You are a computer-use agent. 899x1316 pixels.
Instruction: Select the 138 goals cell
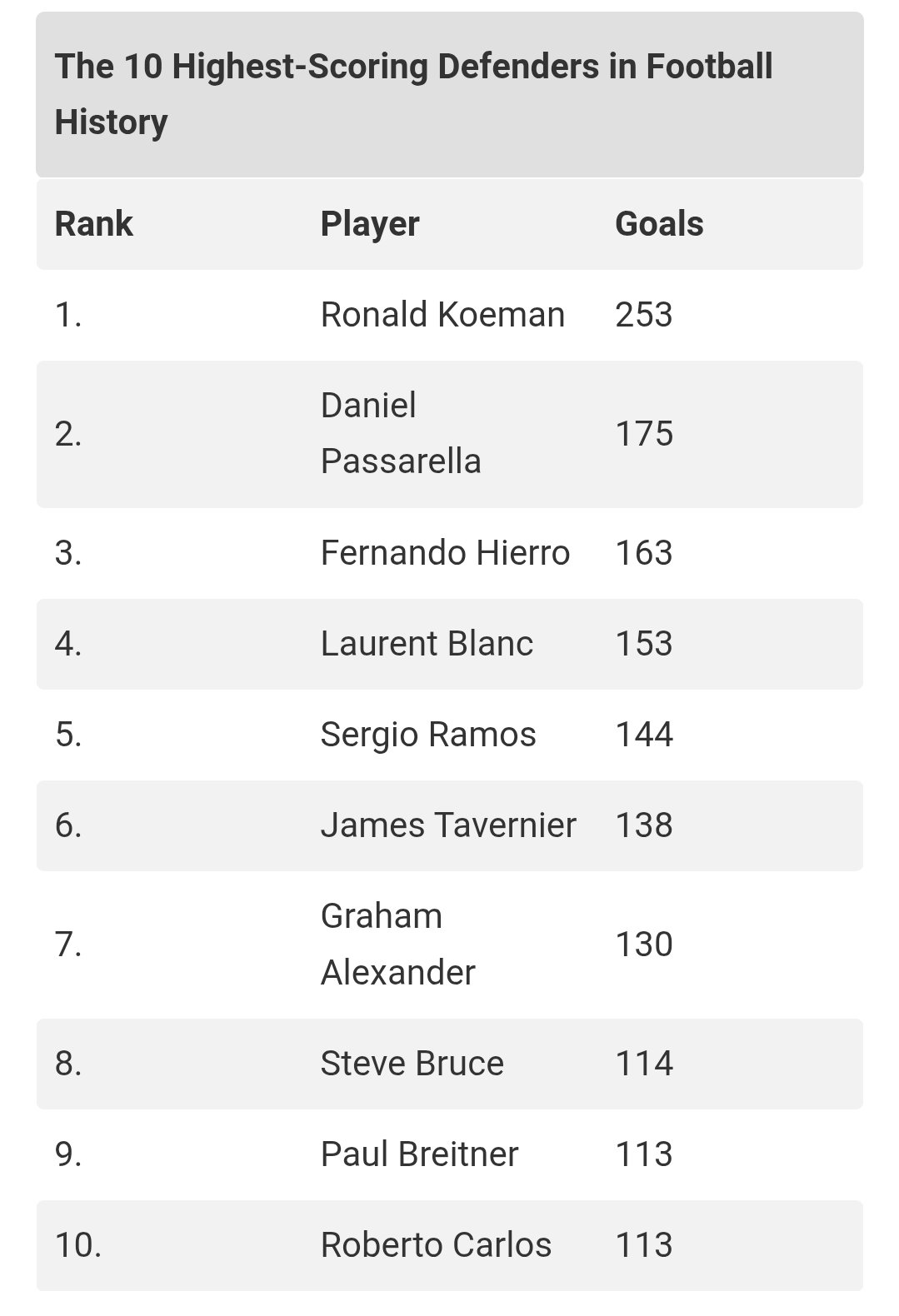coord(644,825)
